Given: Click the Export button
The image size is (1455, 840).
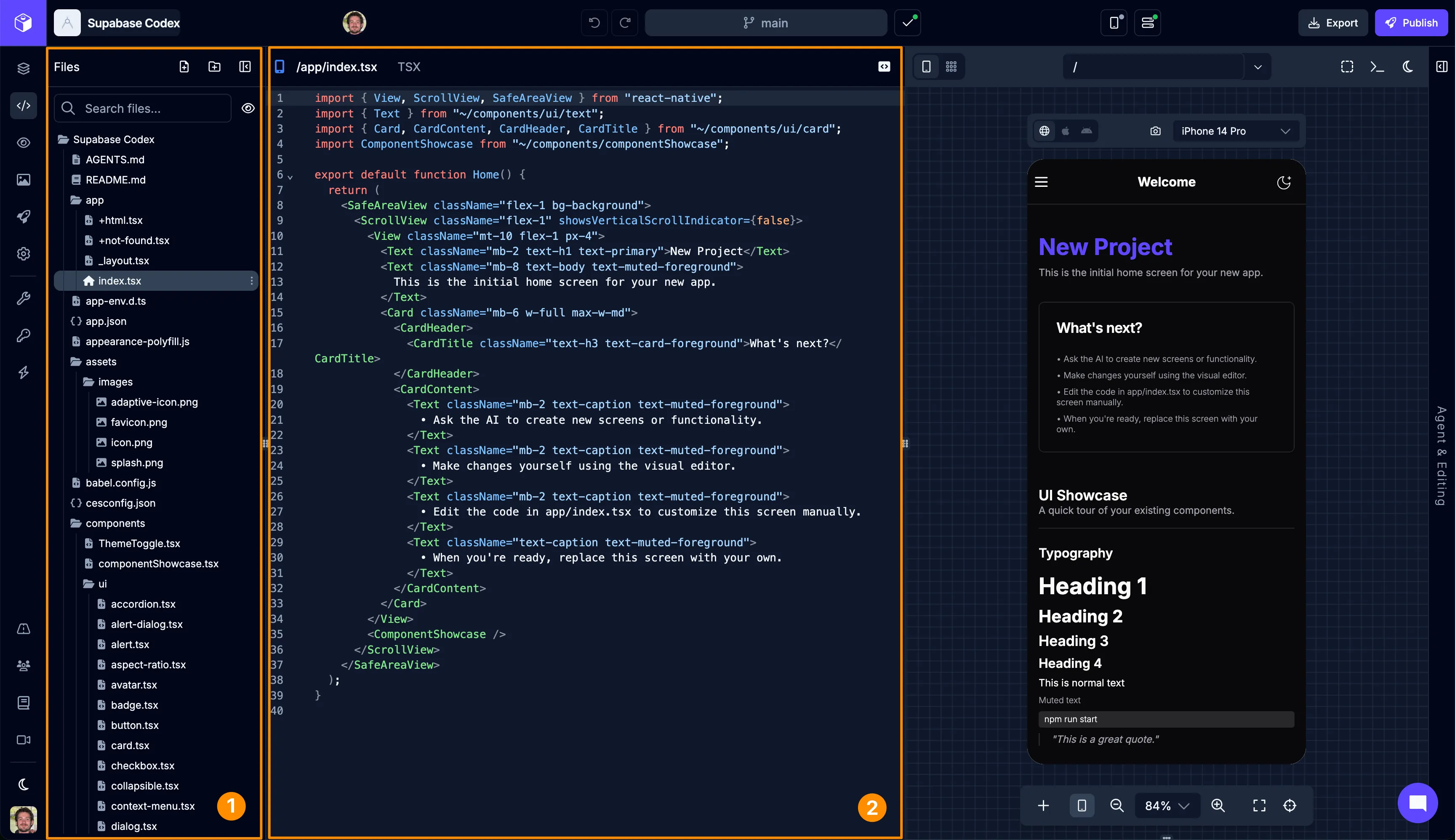Looking at the screenshot, I should click(1333, 22).
